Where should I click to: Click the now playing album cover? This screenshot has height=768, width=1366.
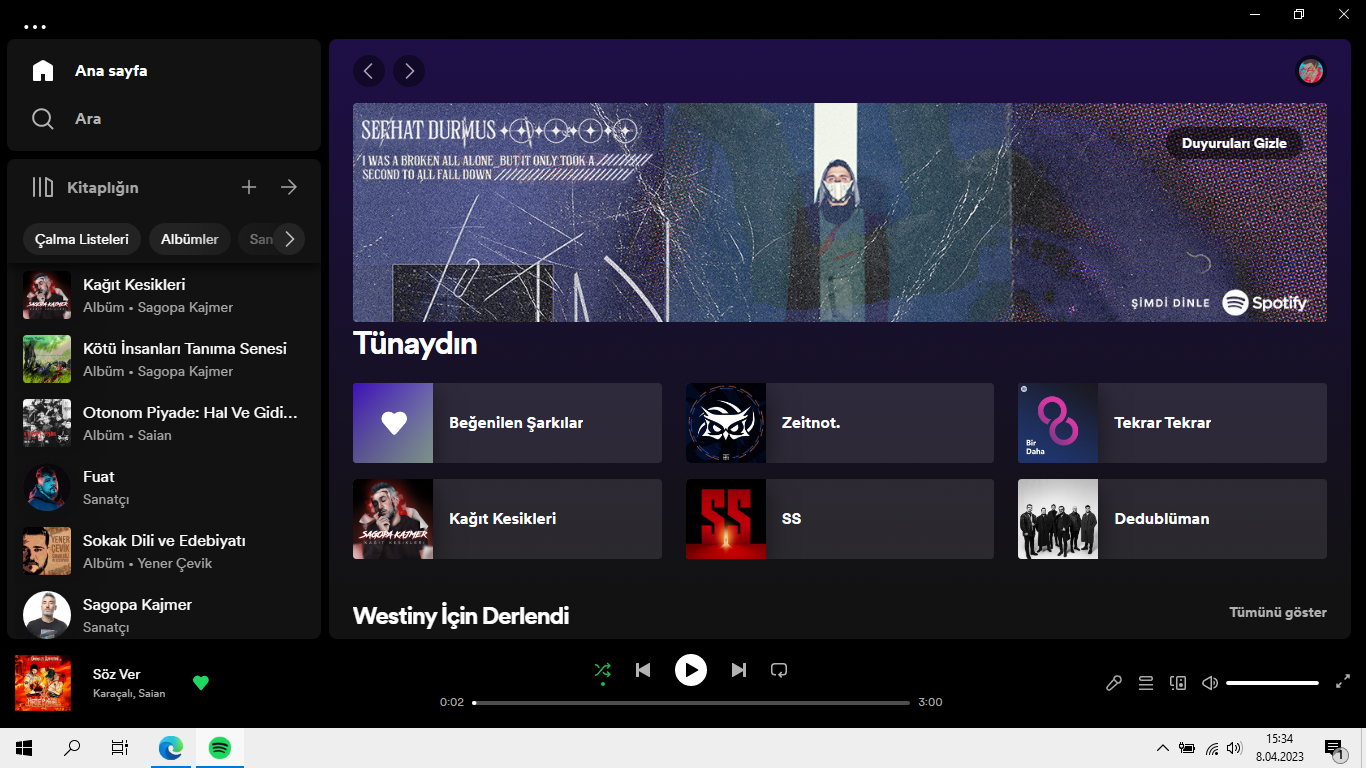pos(43,683)
